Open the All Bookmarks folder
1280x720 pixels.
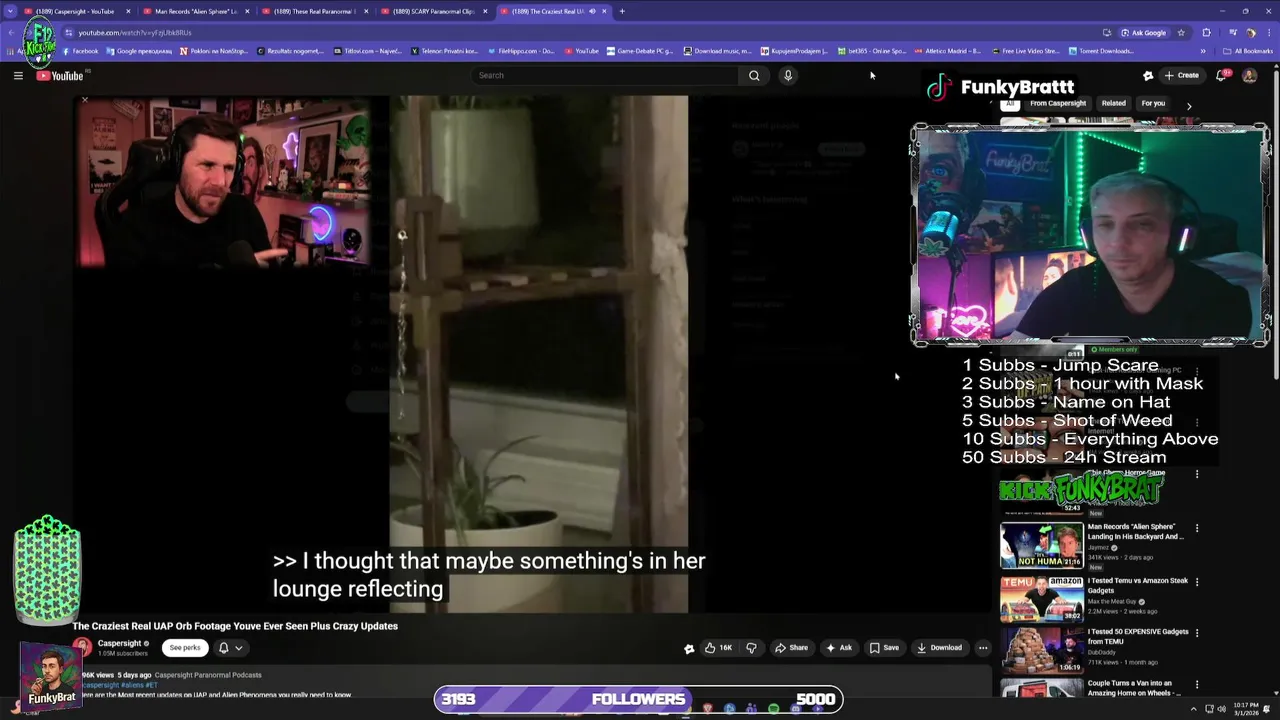tap(1248, 51)
